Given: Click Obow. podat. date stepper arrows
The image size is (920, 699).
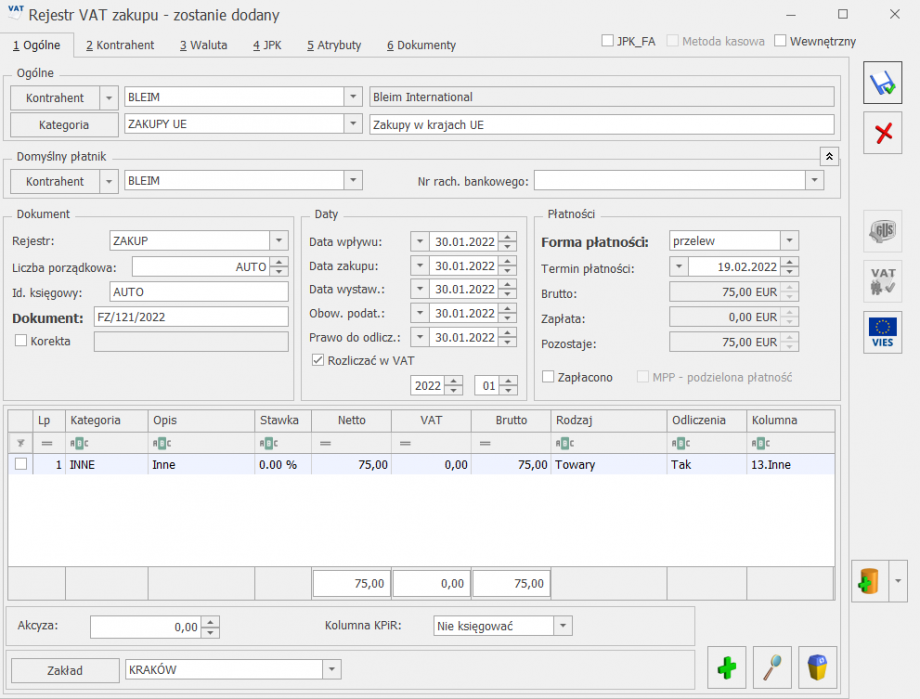Looking at the screenshot, I should 508,313.
